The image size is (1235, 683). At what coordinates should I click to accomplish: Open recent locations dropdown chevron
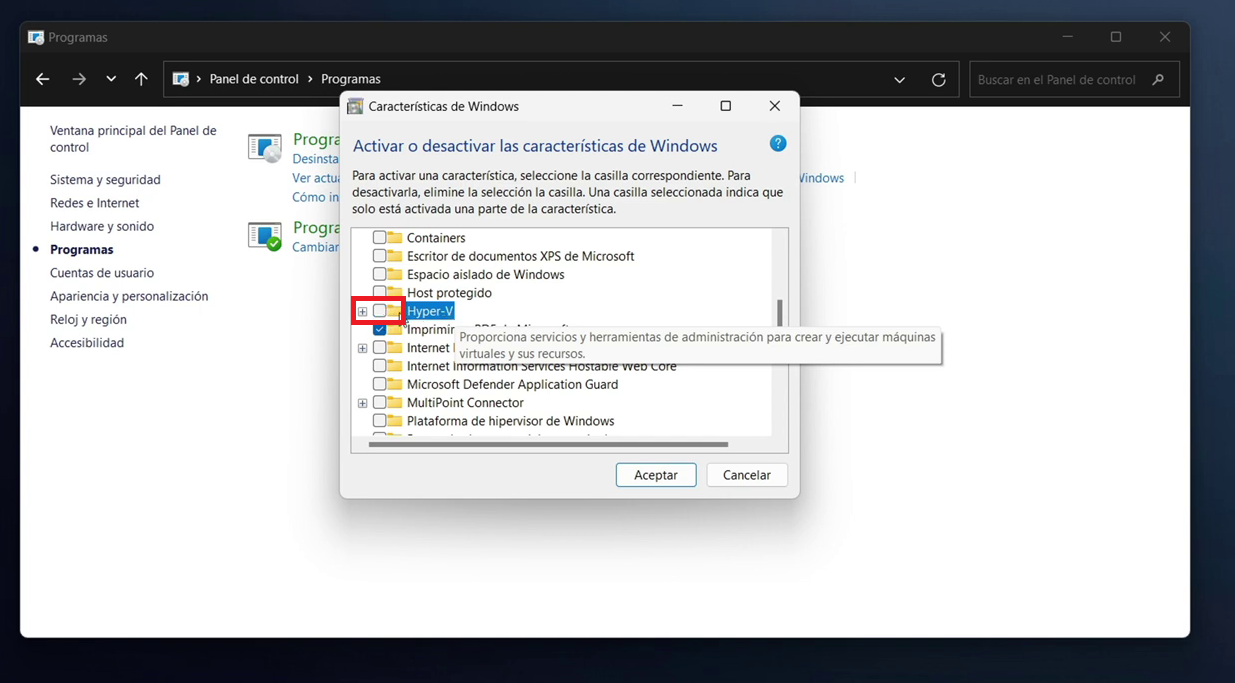pos(111,79)
